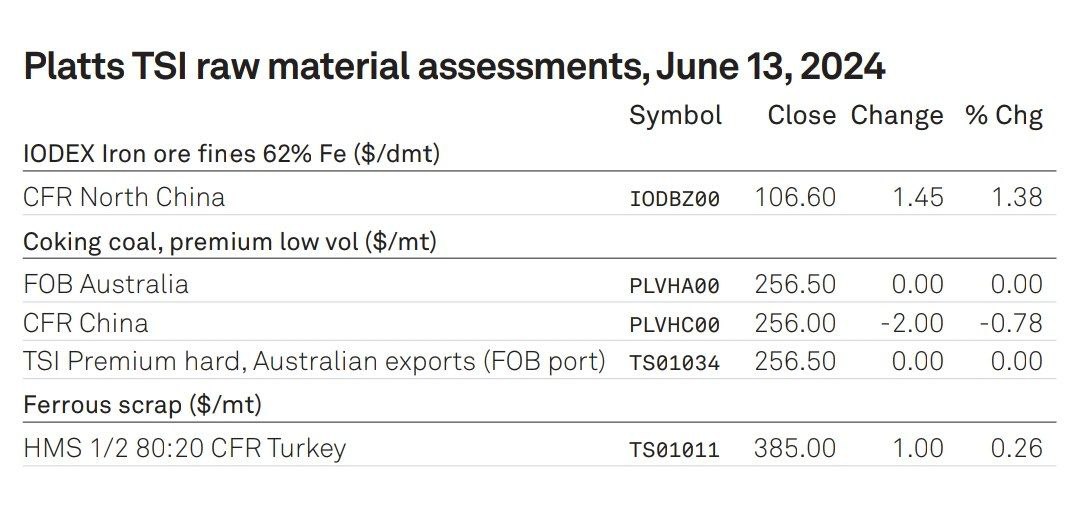The height and width of the screenshot is (514, 1080).
Task: Click the 106.60 close value
Action: pos(796,198)
